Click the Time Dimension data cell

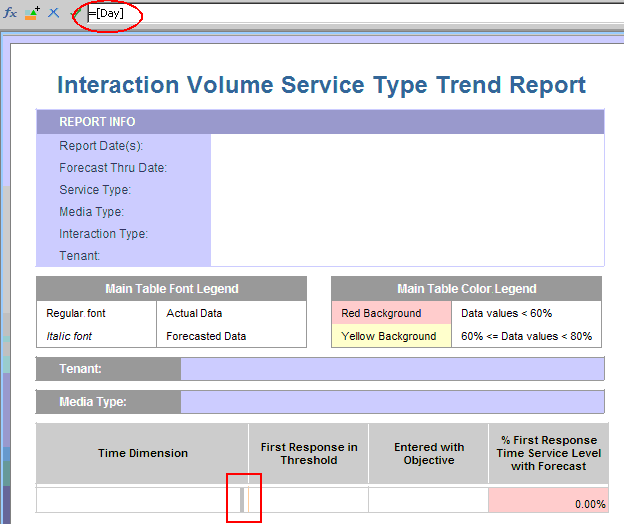click(x=142, y=500)
